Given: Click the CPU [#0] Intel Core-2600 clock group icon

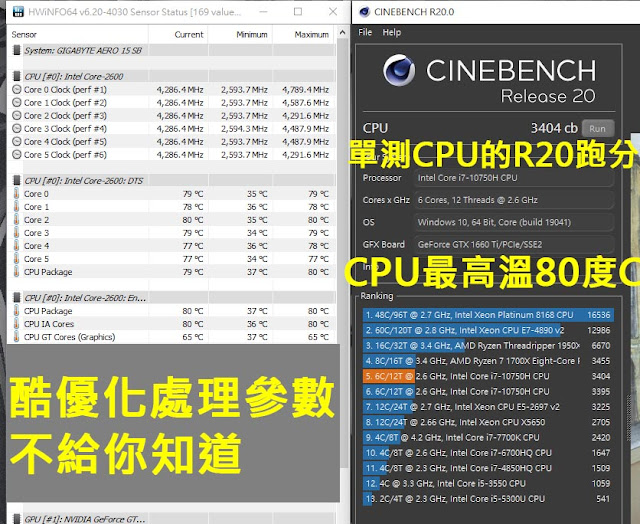Looking at the screenshot, I should pyautogui.click(x=17, y=76).
